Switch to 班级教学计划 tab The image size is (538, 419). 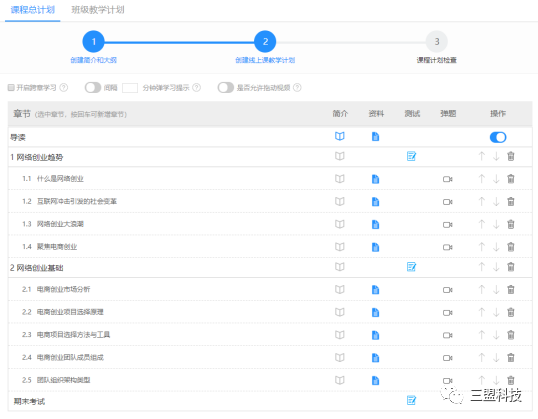coord(98,10)
